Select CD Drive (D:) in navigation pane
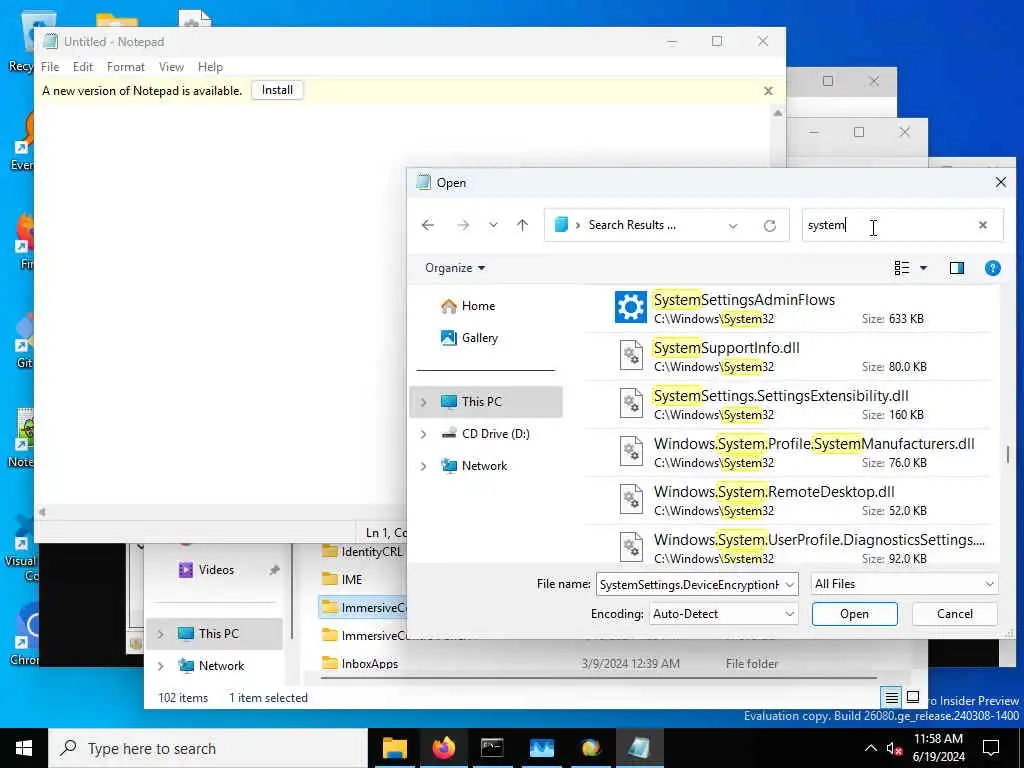Viewport: 1024px width, 768px height. point(495,434)
